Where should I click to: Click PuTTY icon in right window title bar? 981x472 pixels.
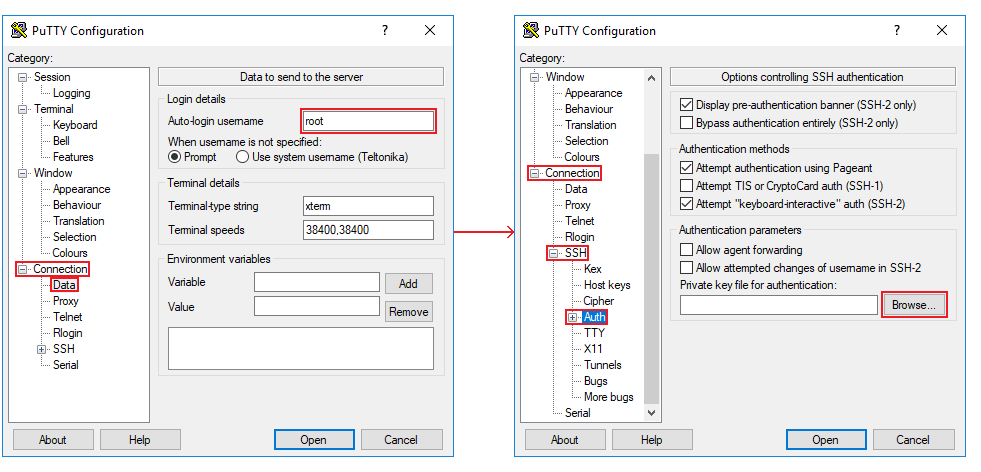[x=530, y=30]
